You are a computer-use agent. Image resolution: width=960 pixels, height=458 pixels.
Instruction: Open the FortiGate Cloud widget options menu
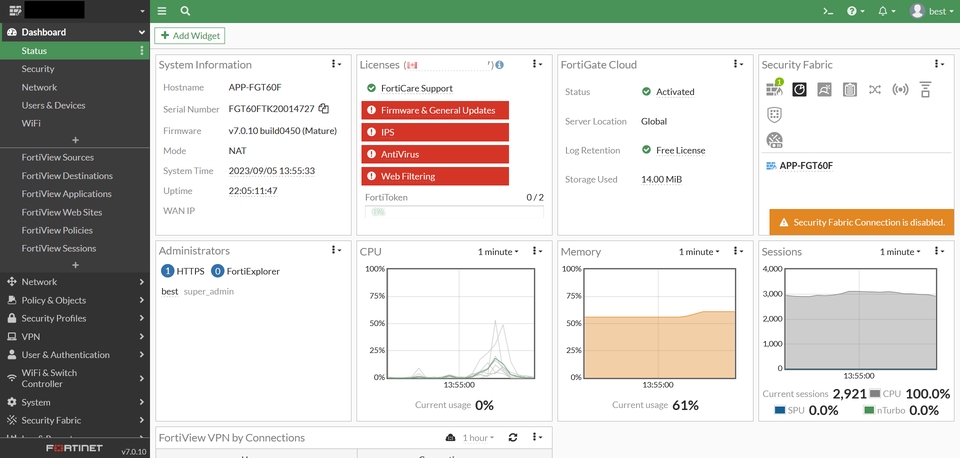tap(738, 64)
